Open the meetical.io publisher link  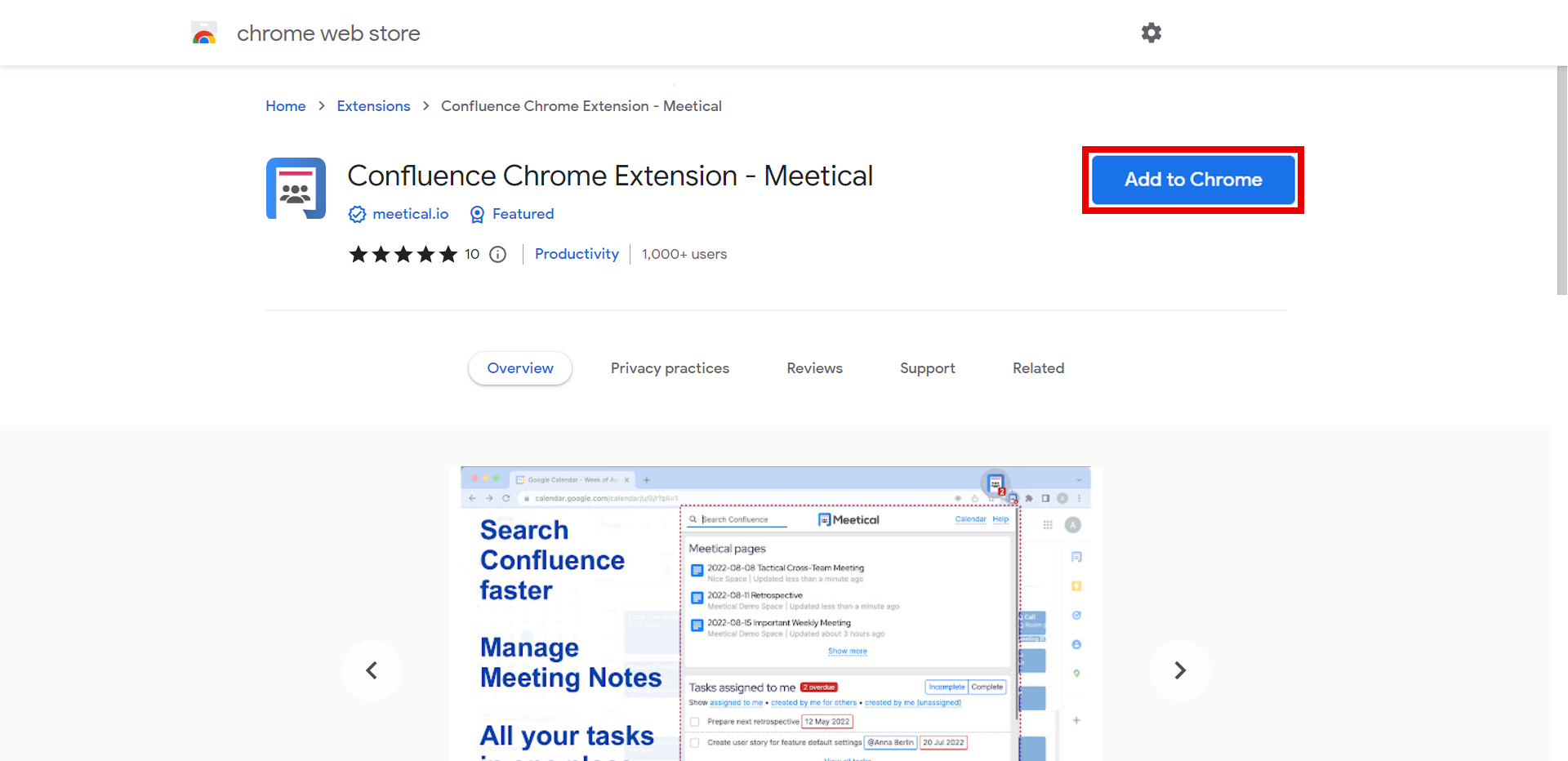click(411, 214)
